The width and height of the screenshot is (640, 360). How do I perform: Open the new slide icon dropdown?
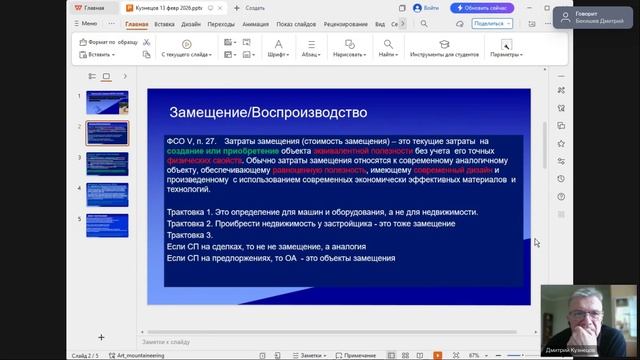pos(230,42)
